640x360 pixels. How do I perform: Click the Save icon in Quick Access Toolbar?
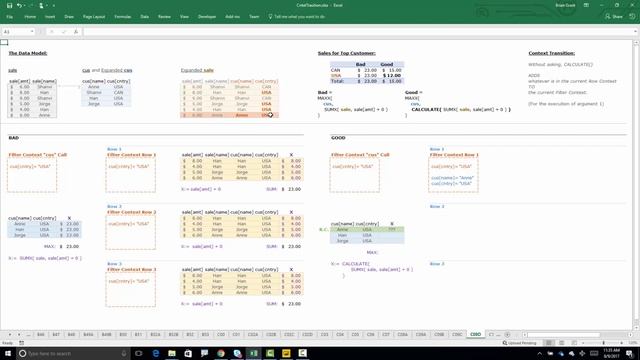pos(9,6)
